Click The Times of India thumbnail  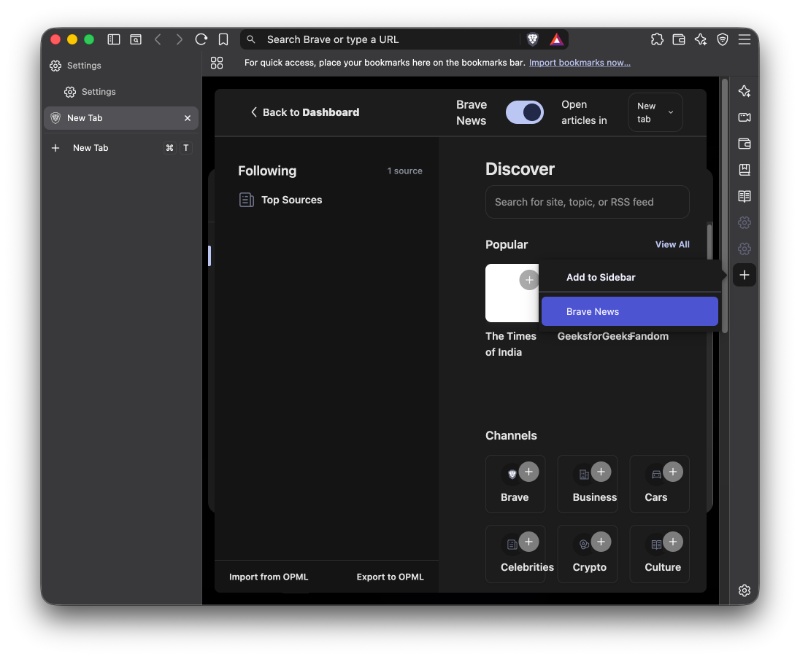(512, 293)
